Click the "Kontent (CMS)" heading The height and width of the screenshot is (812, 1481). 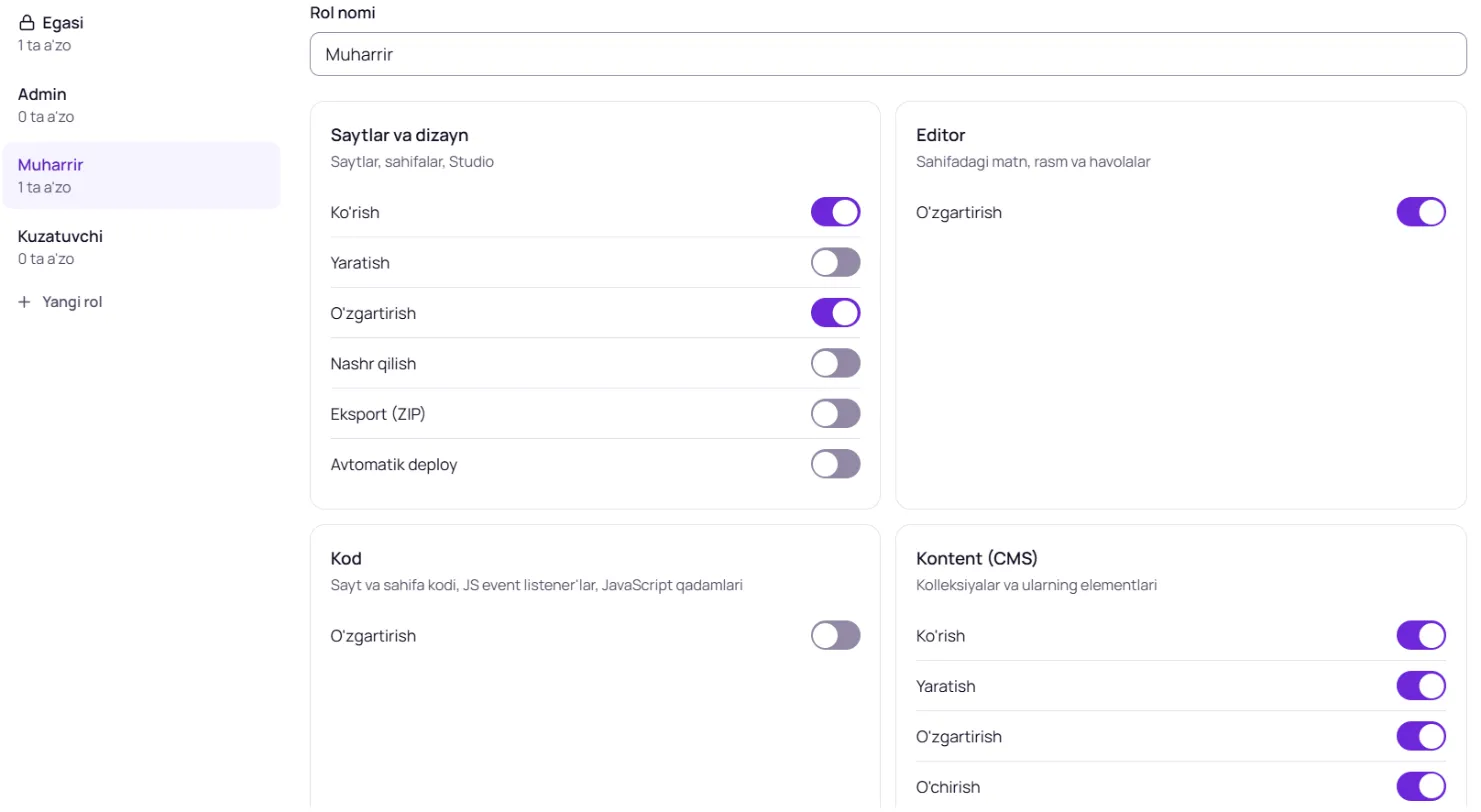coord(976,558)
